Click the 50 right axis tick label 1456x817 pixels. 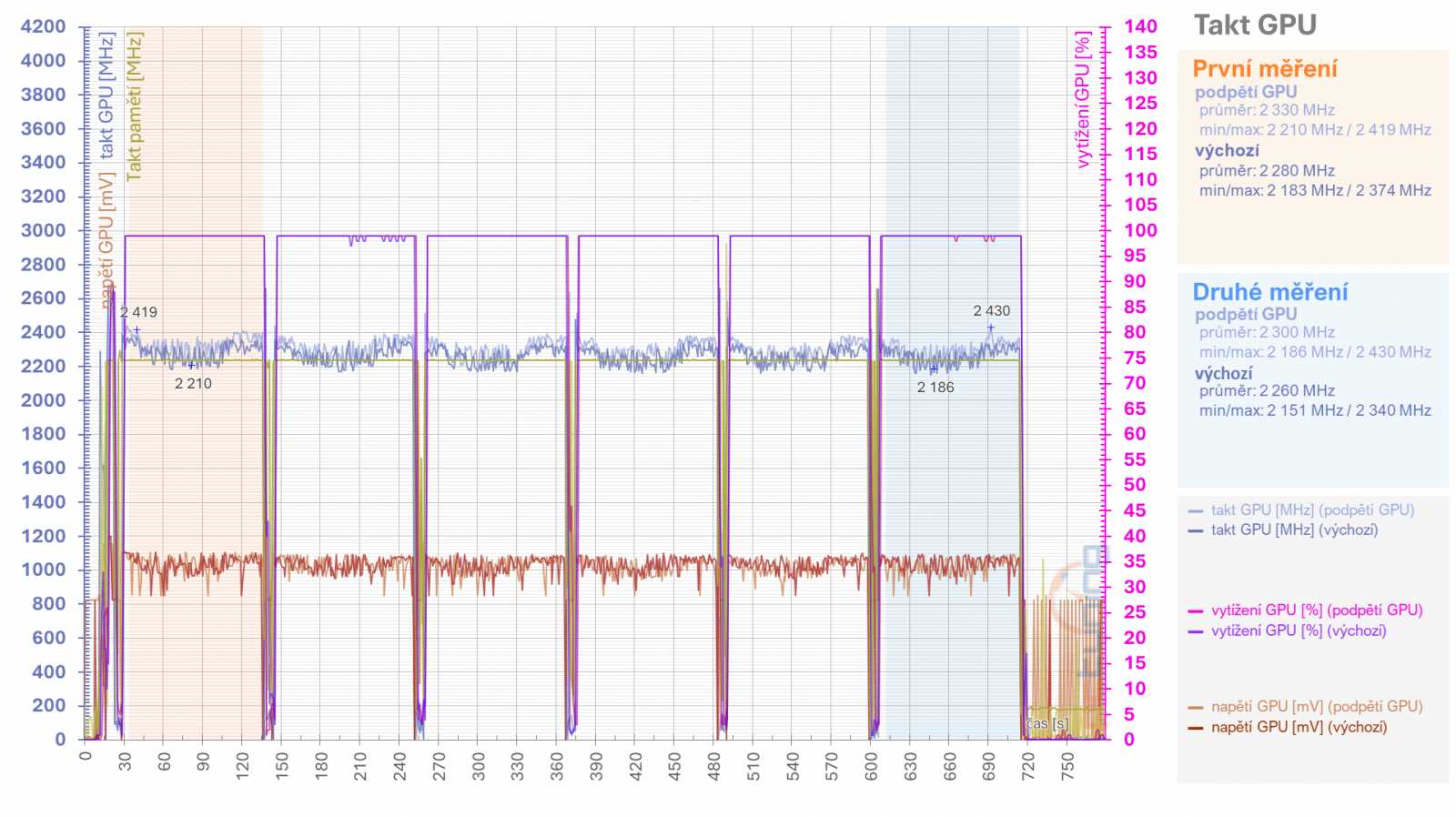click(1135, 485)
